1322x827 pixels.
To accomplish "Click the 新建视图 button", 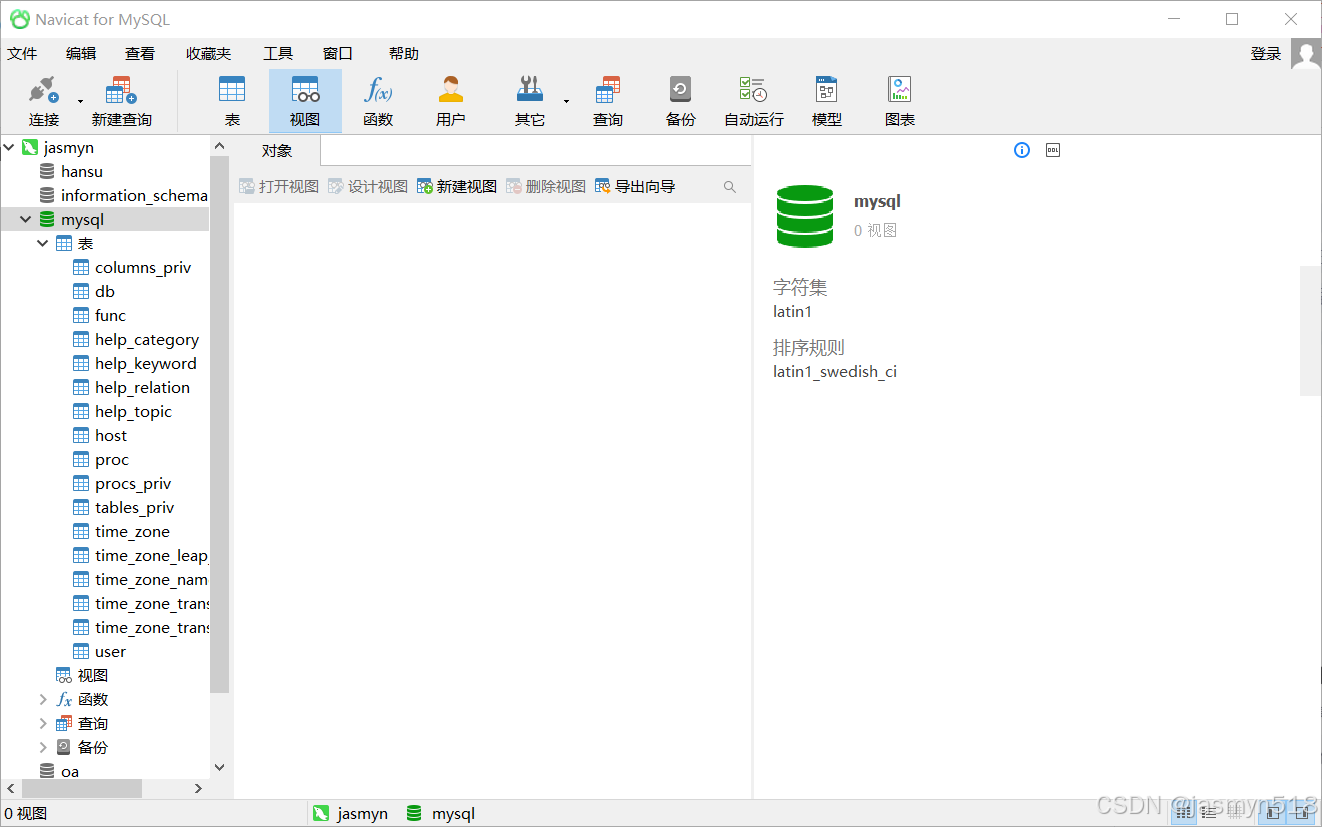I will (457, 187).
